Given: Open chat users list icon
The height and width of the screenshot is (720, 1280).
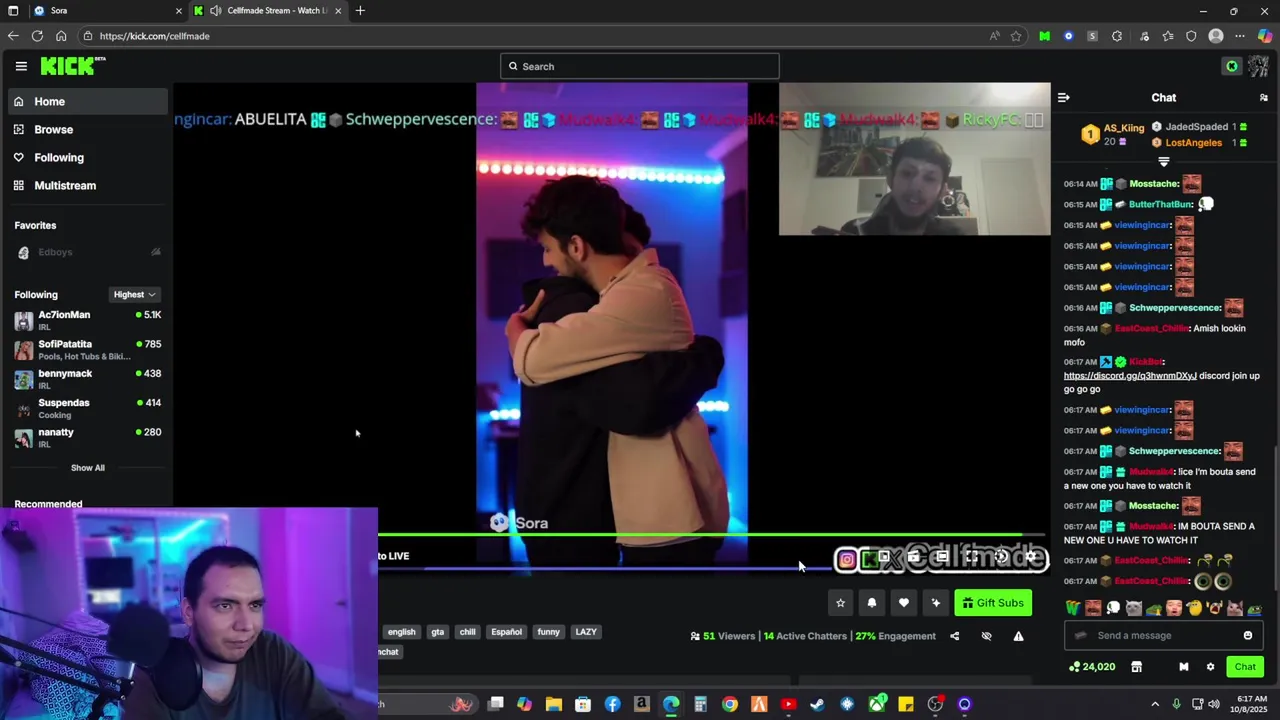Looking at the screenshot, I should point(1264,97).
